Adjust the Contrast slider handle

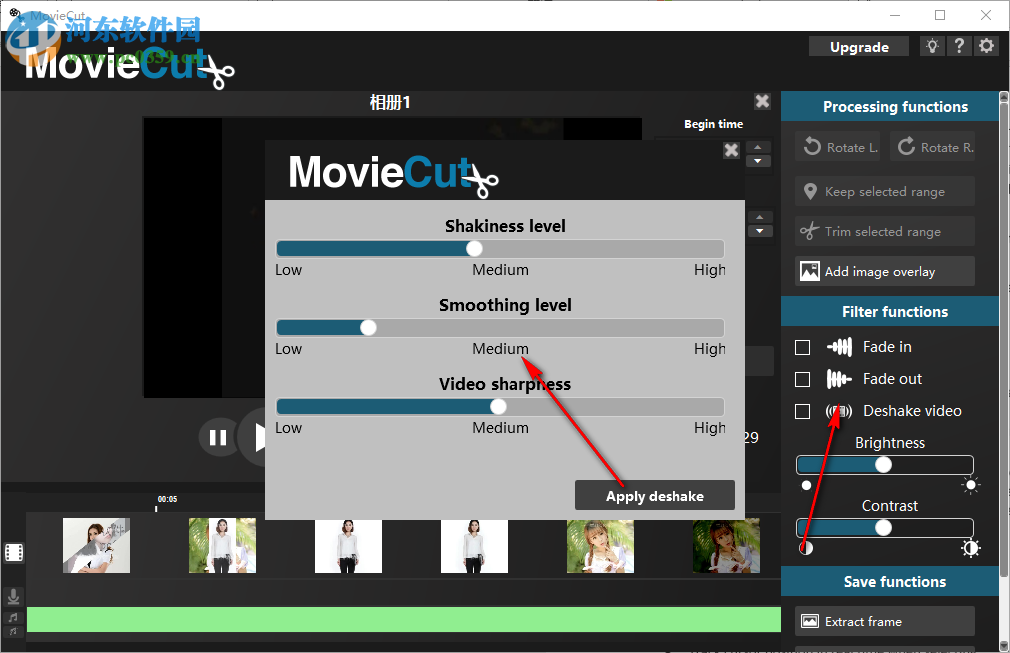(x=883, y=527)
